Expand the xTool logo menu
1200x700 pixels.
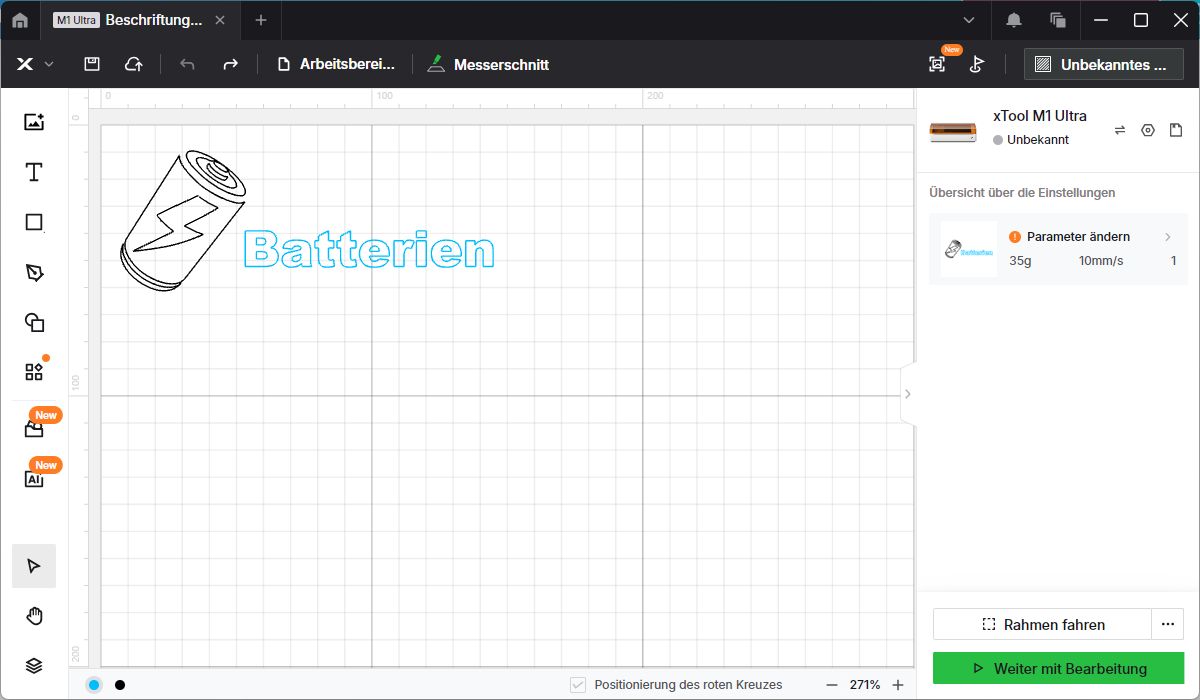click(x=34, y=64)
